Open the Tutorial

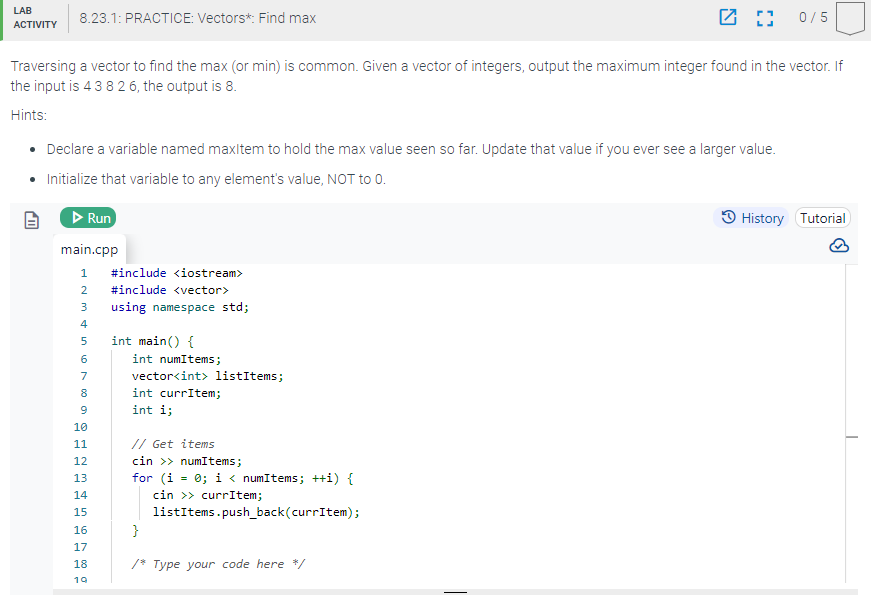[822, 217]
